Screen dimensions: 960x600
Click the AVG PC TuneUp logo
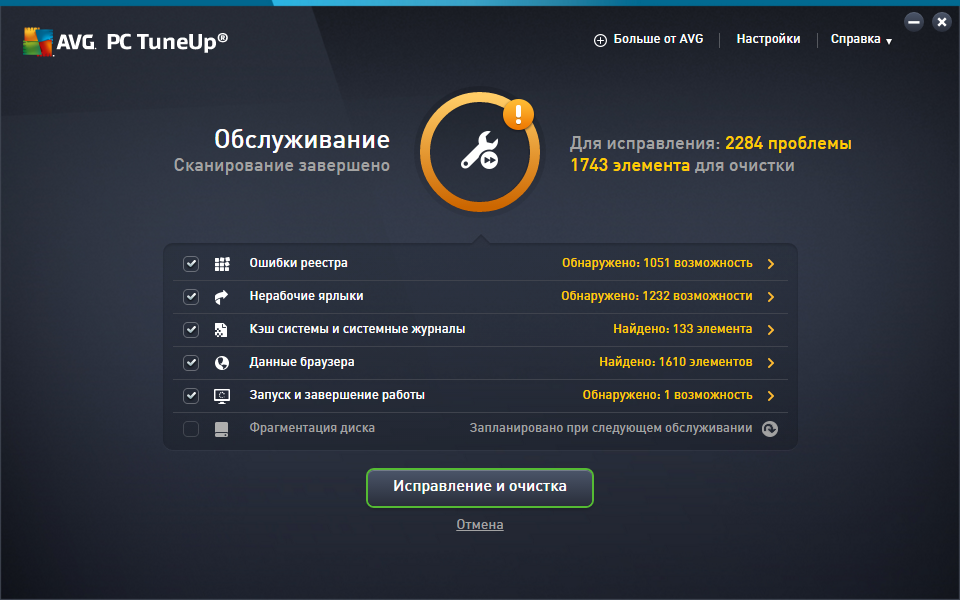tap(125, 41)
